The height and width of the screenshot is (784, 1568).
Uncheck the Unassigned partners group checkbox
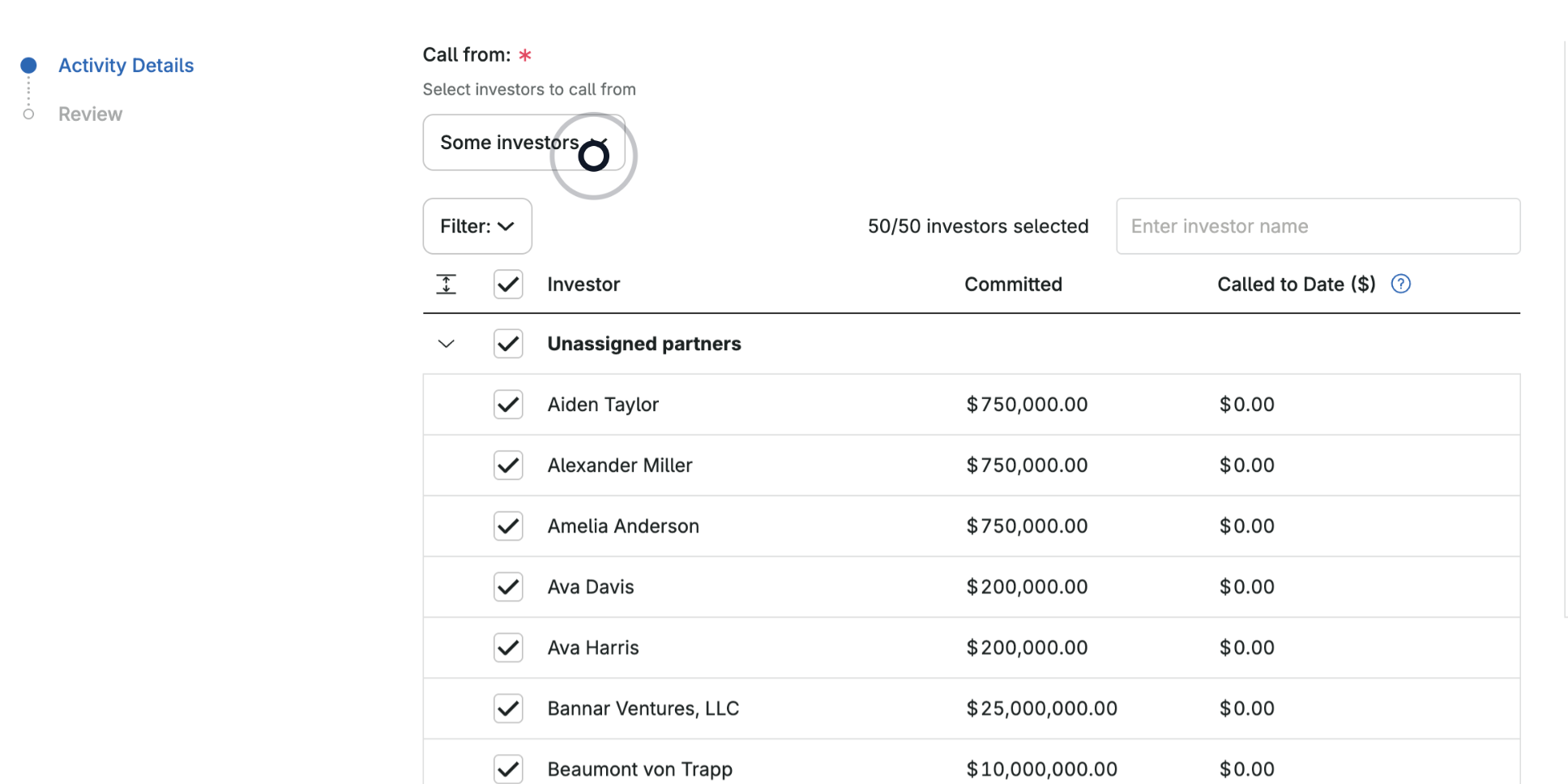(x=508, y=343)
